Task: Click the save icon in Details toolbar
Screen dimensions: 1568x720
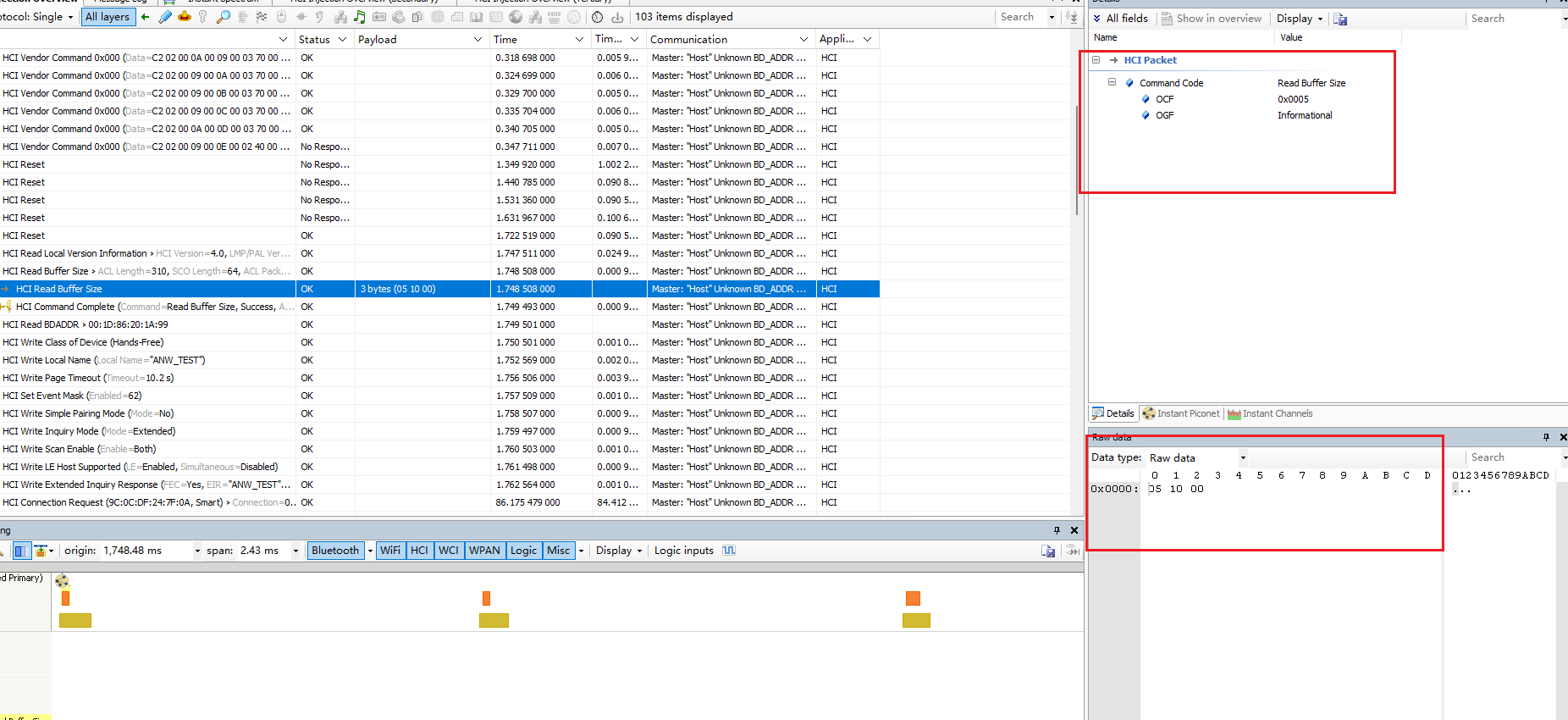Action: [1340, 19]
